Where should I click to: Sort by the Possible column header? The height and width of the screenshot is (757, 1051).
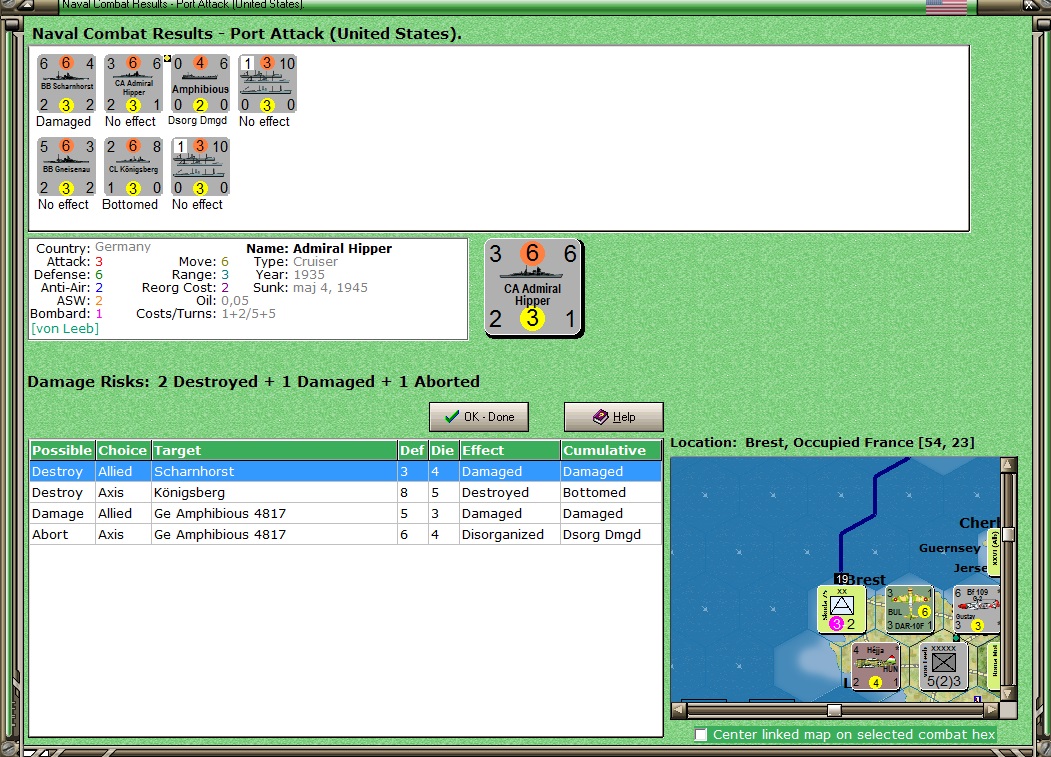point(62,451)
